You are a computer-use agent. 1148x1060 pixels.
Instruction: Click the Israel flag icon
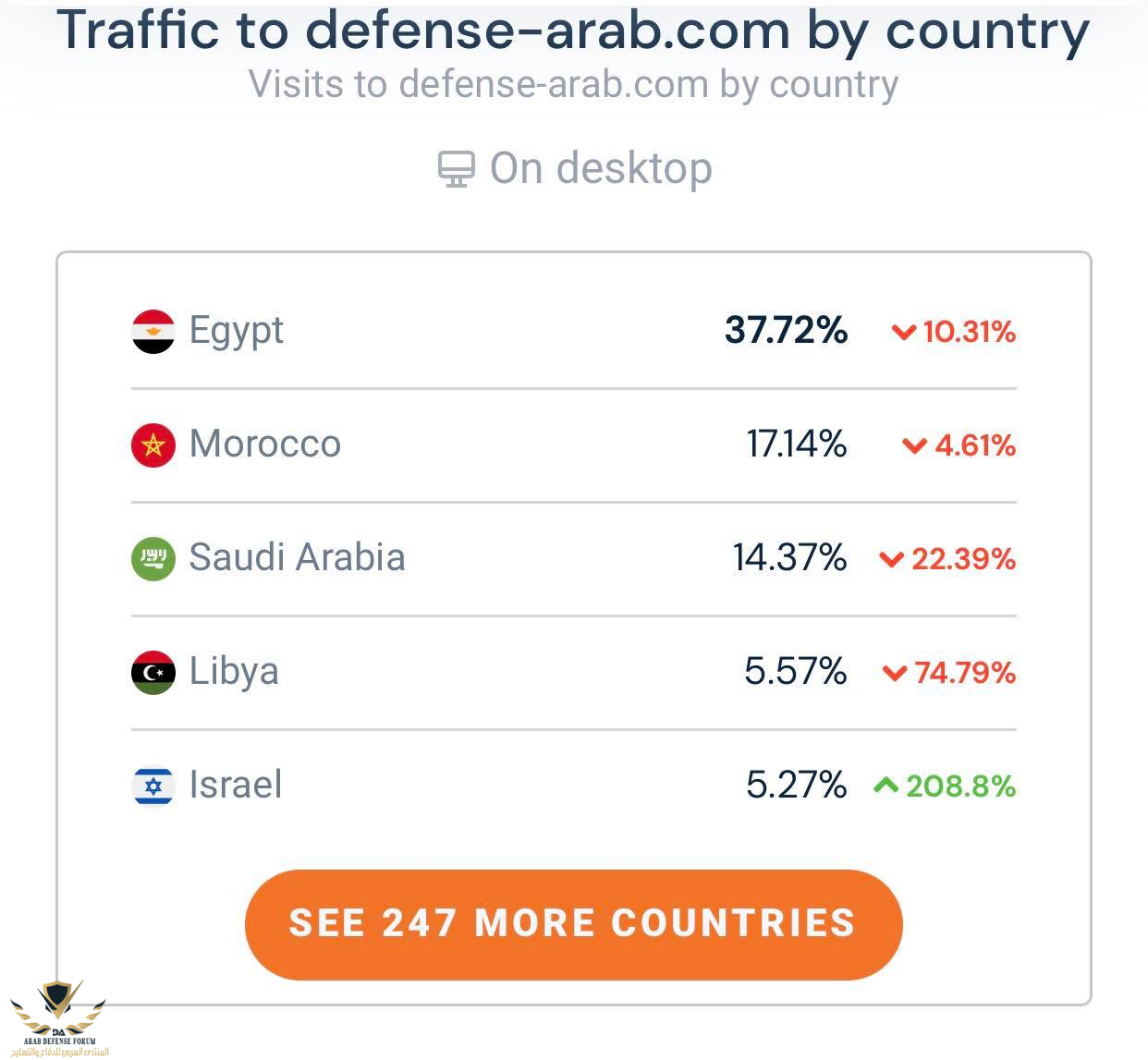coord(153,786)
